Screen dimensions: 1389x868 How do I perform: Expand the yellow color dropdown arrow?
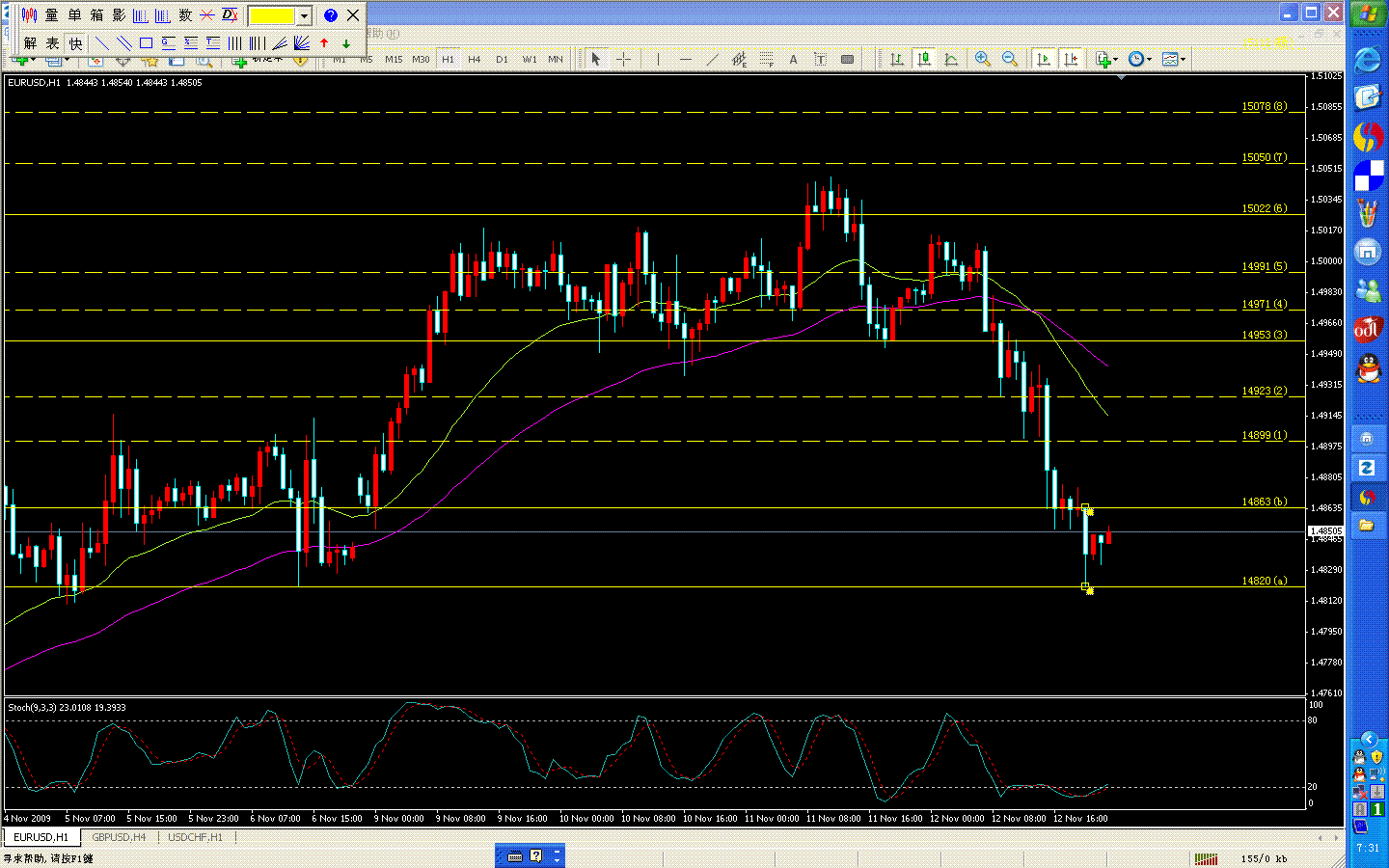[x=304, y=15]
